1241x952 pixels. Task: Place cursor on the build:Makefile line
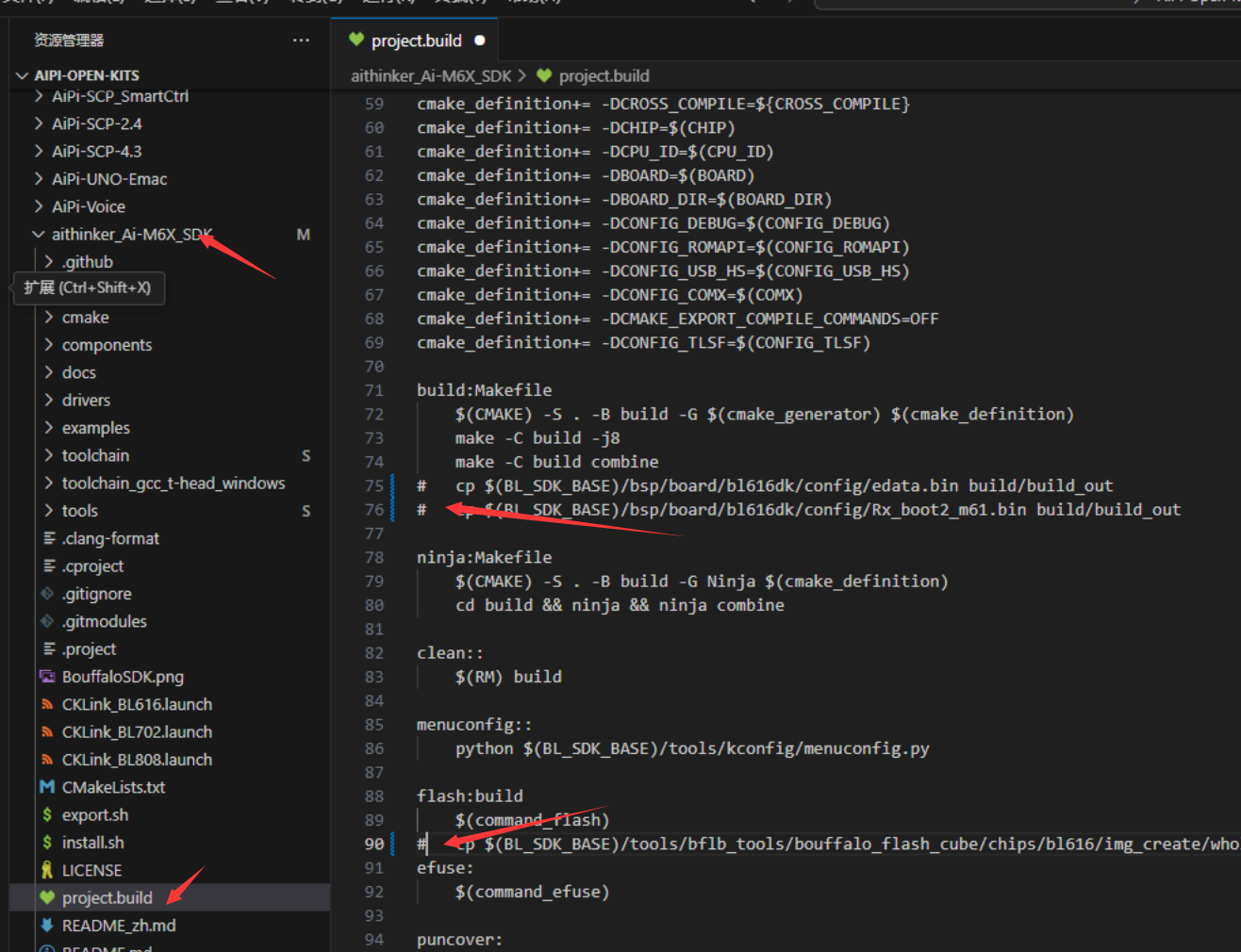pos(485,390)
